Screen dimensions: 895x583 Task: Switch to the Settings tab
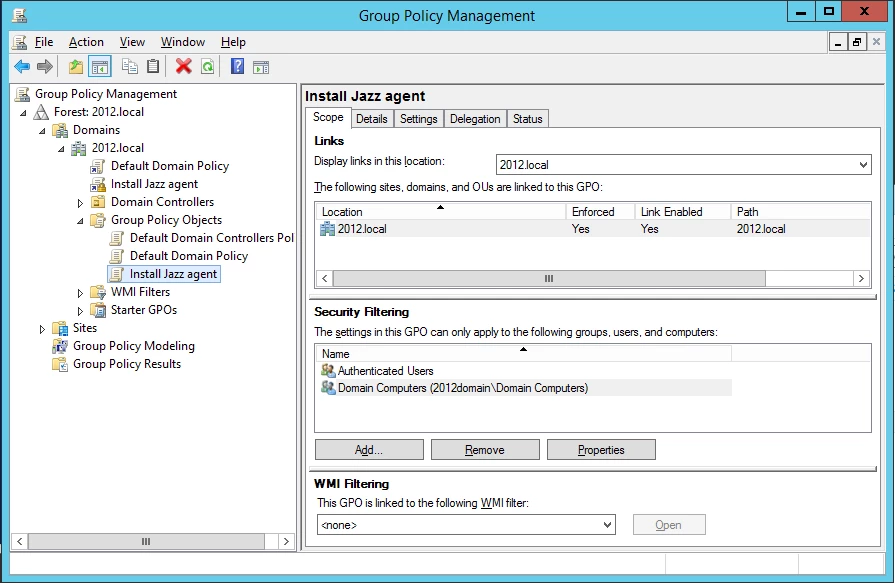[418, 119]
